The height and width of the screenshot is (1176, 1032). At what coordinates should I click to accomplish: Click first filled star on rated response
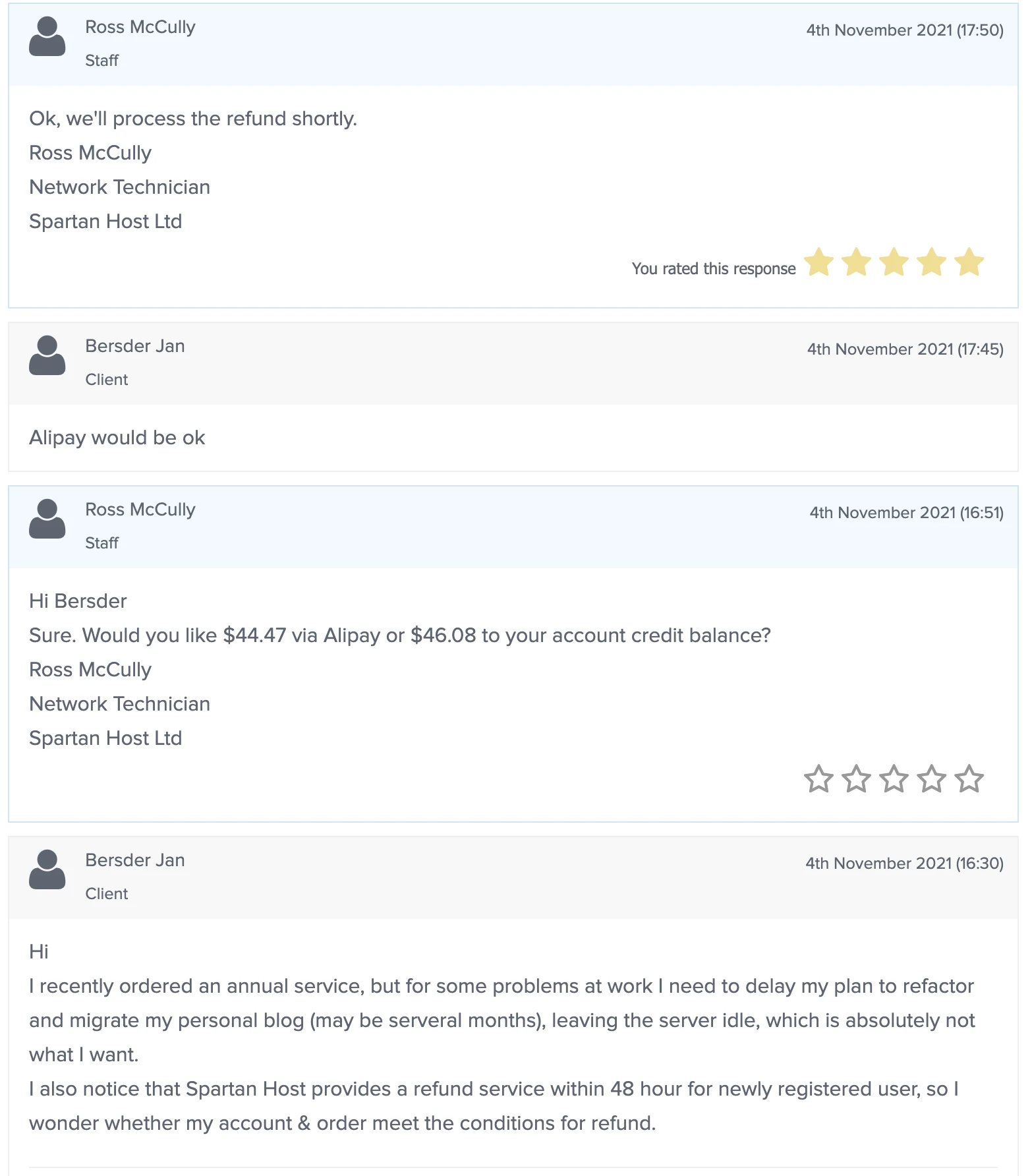coord(818,262)
